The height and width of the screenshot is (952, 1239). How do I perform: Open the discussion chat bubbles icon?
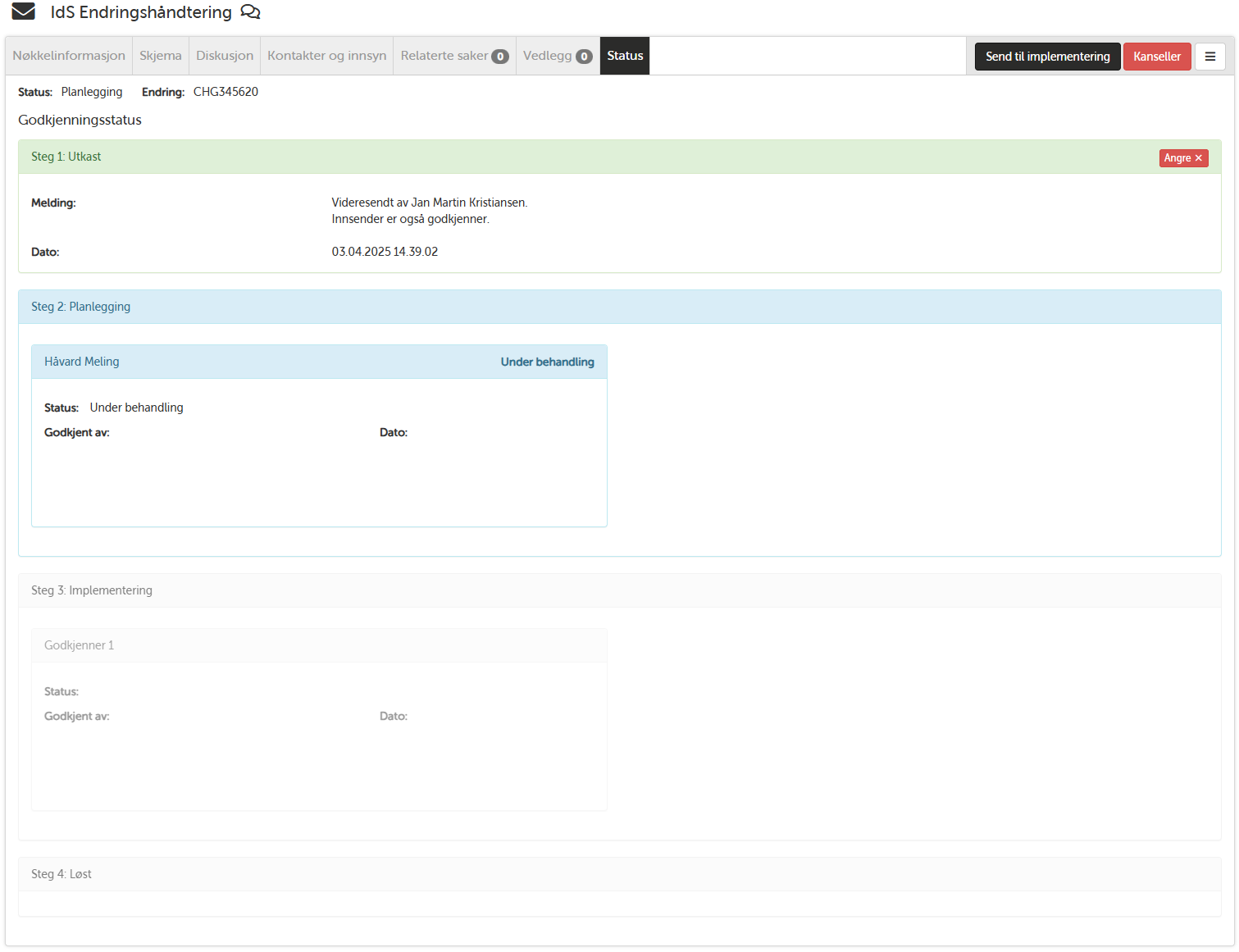250,12
